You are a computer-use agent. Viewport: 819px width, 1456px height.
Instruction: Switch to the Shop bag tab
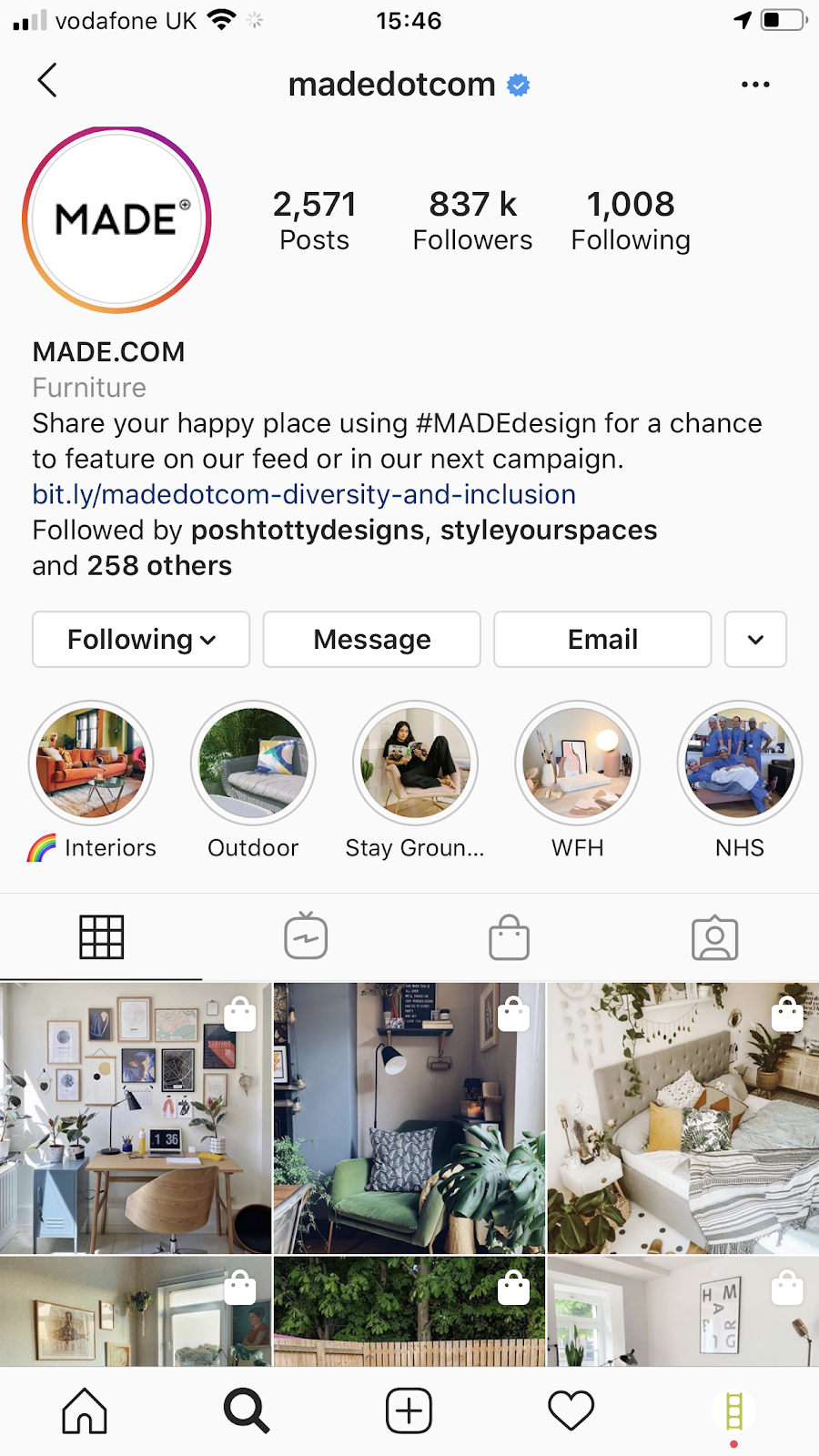pos(510,937)
